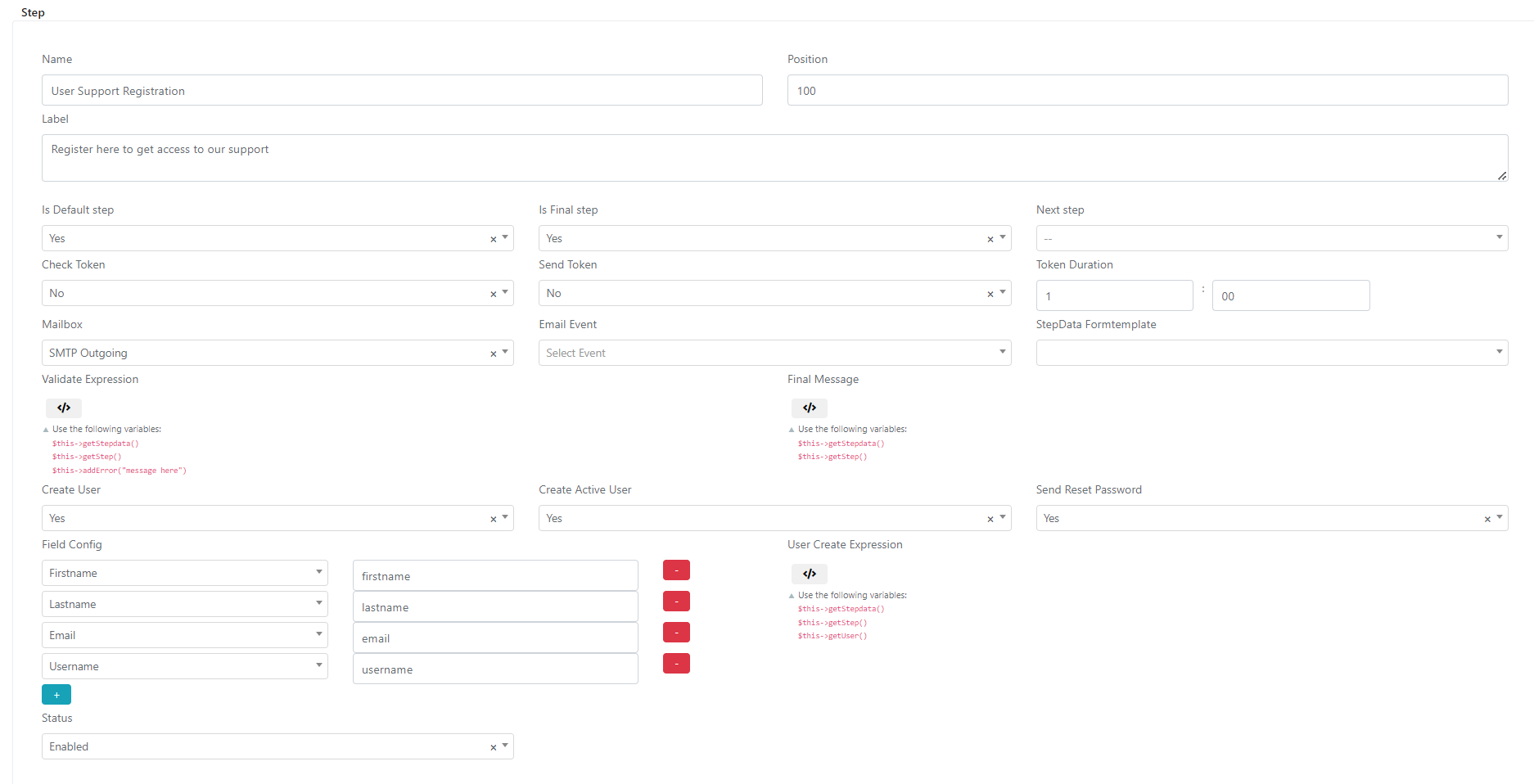Clear the Create Active User selection

point(990,519)
